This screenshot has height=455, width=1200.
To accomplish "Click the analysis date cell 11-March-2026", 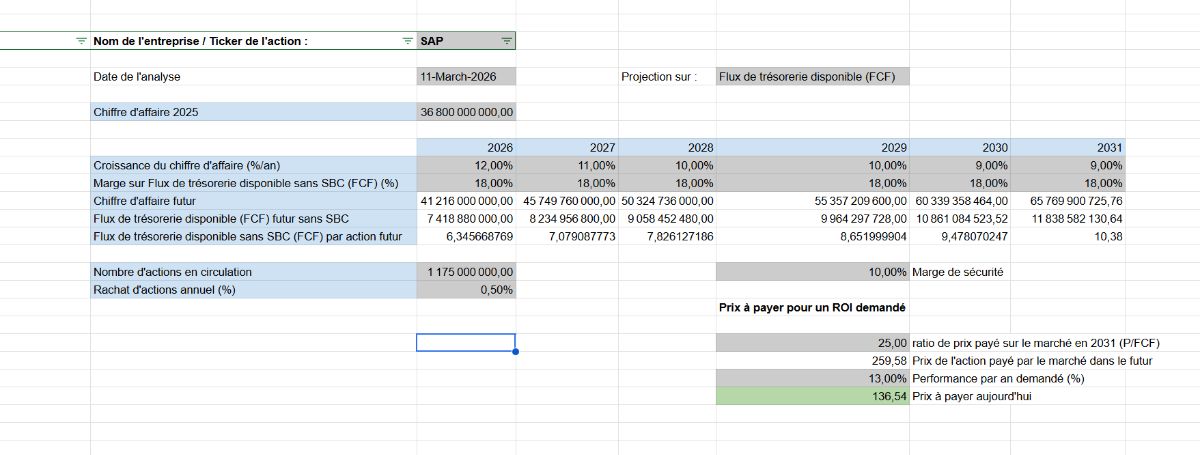I will tap(466, 77).
